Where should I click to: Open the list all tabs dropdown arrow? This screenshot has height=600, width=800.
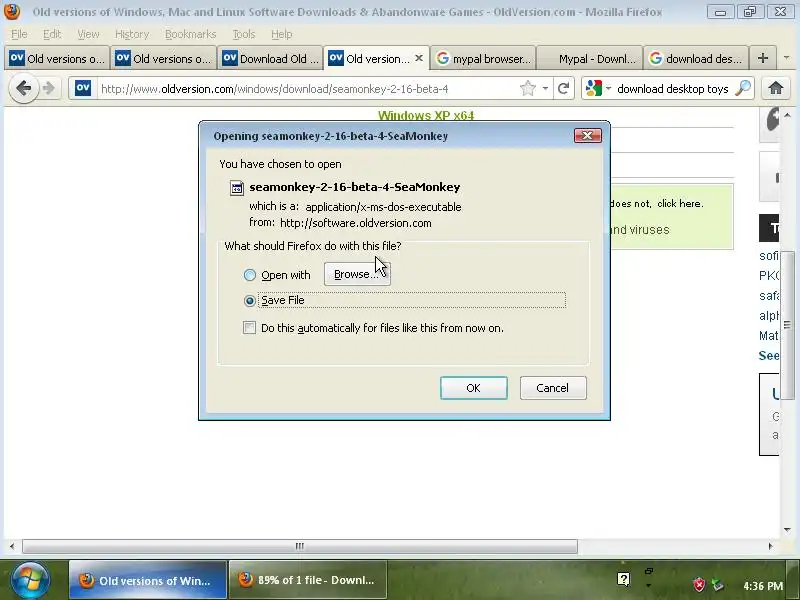[786, 58]
